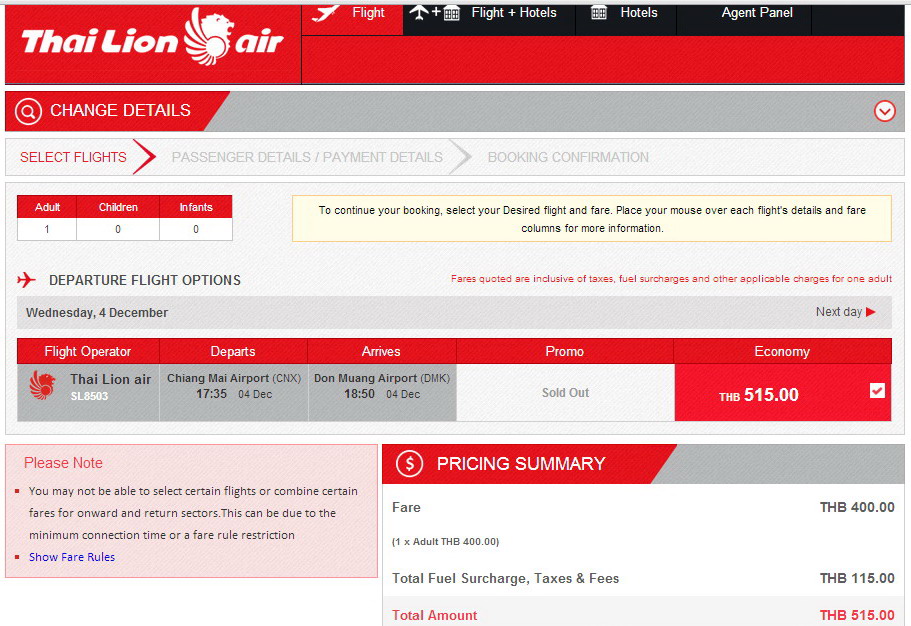The height and width of the screenshot is (626, 911).
Task: Open the Agent Panel tab
Action: (x=757, y=13)
